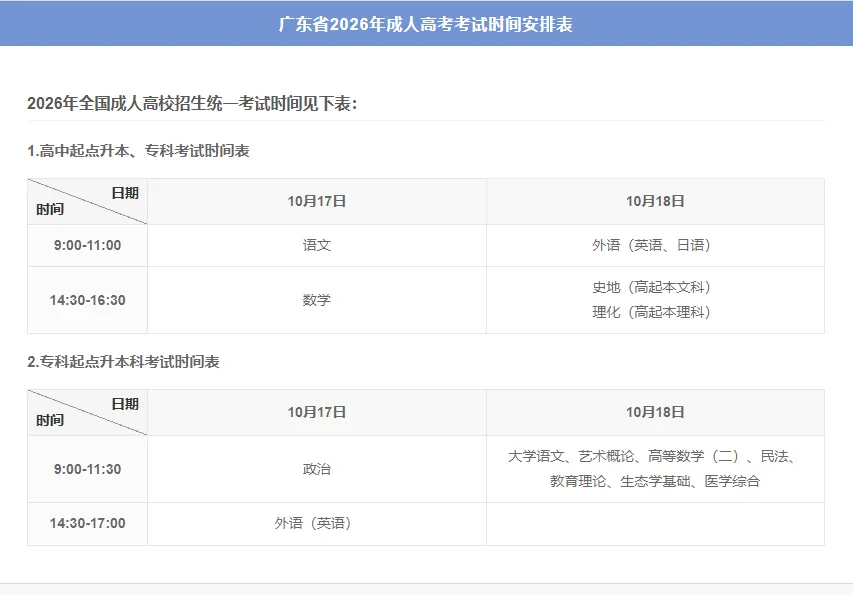Click the 14:30-17:00 time cell

pos(88,523)
